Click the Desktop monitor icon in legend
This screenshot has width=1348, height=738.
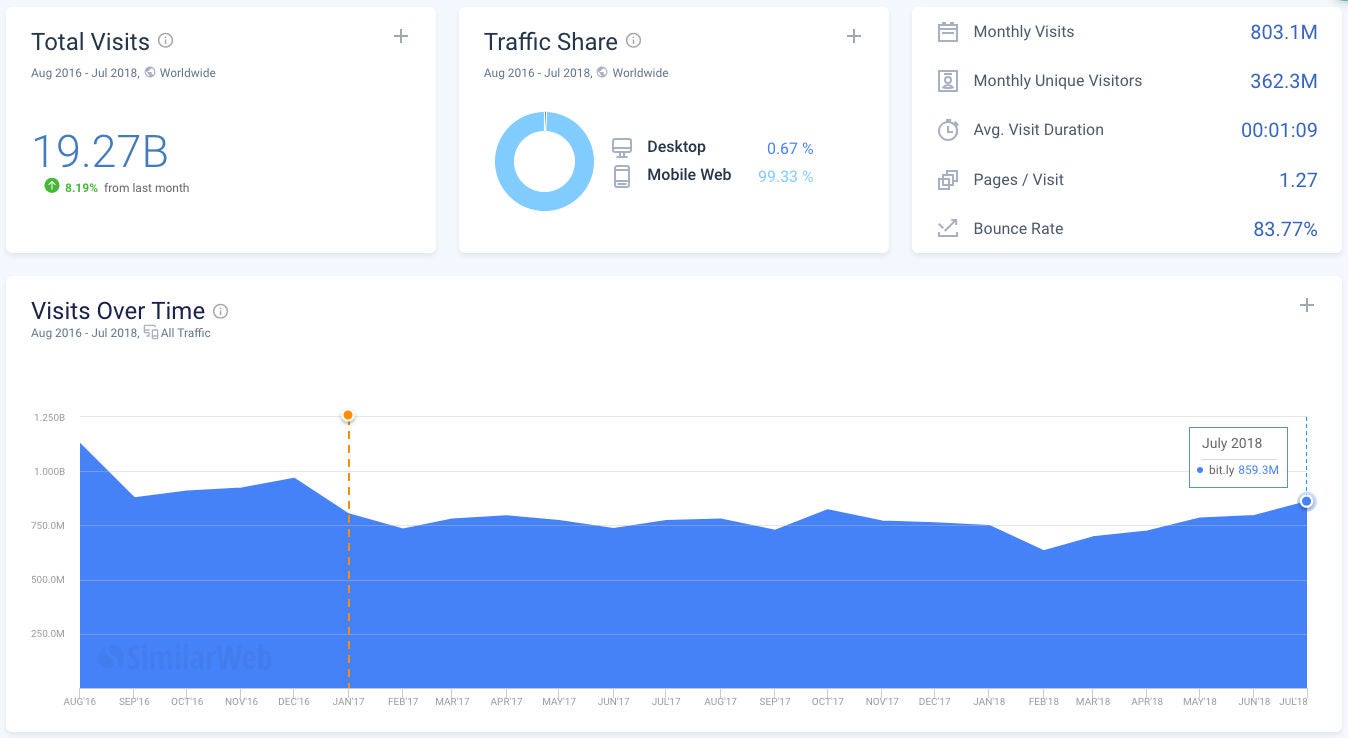622,148
